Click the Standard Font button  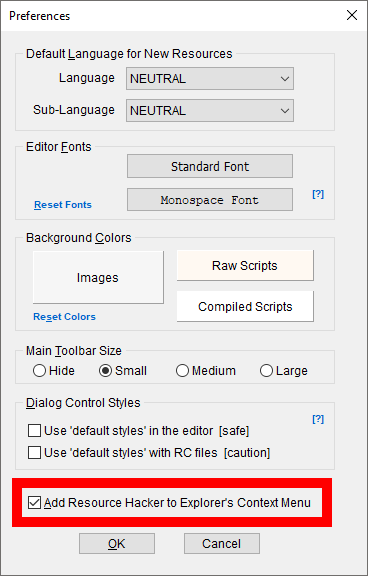(x=210, y=166)
